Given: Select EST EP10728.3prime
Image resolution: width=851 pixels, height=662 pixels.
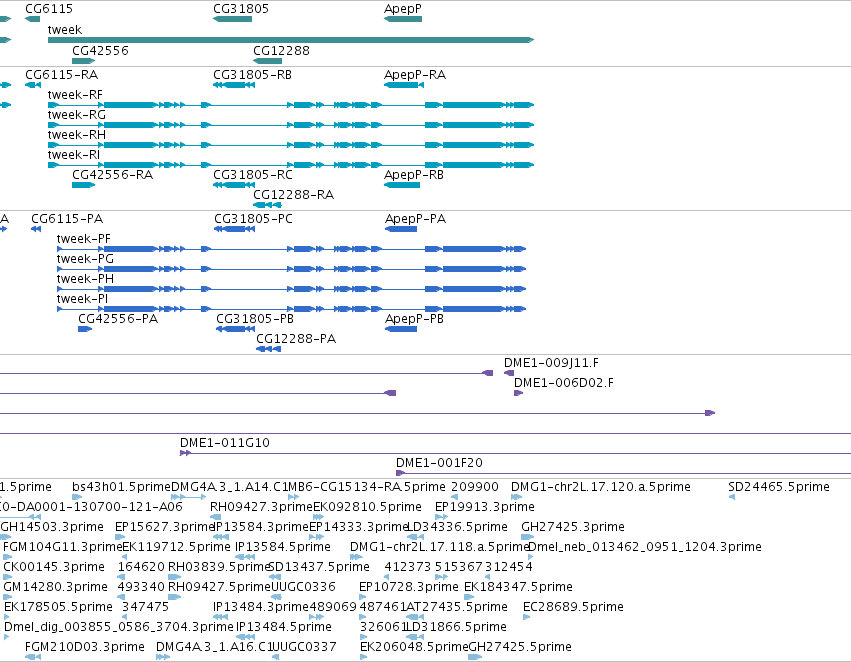Looking at the screenshot, I should click(363, 597).
